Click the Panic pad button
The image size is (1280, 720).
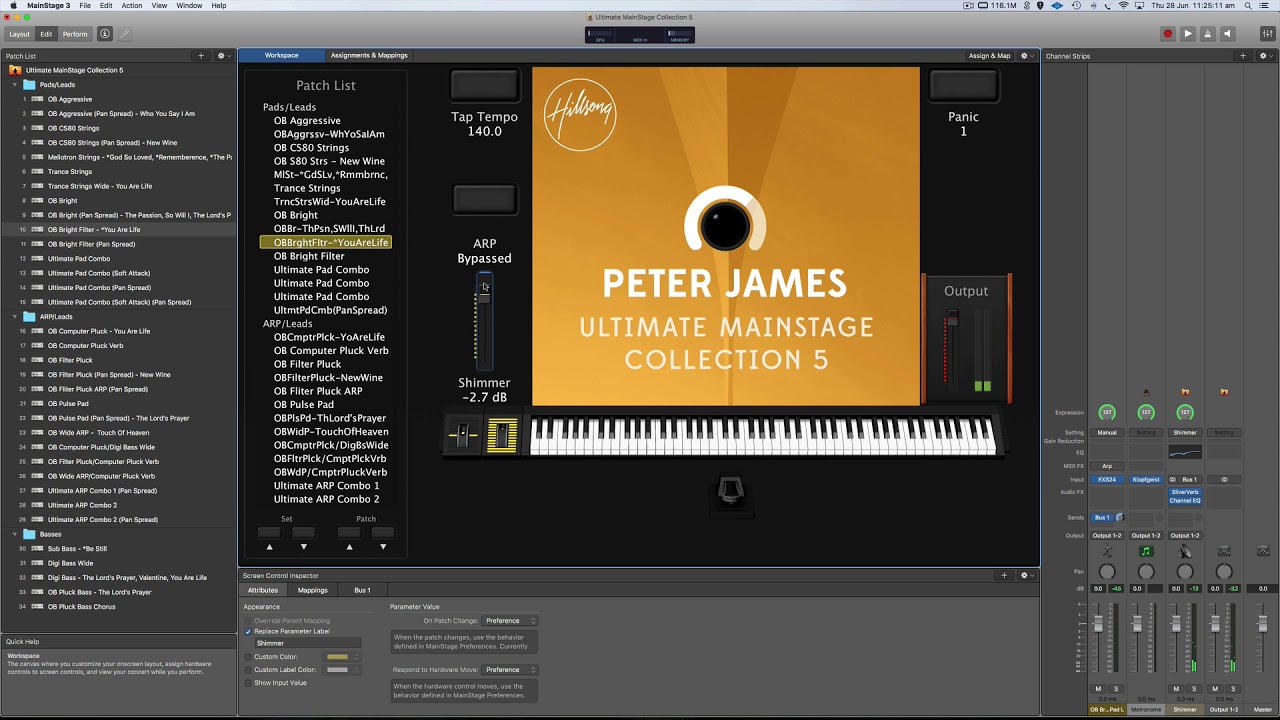(963, 86)
